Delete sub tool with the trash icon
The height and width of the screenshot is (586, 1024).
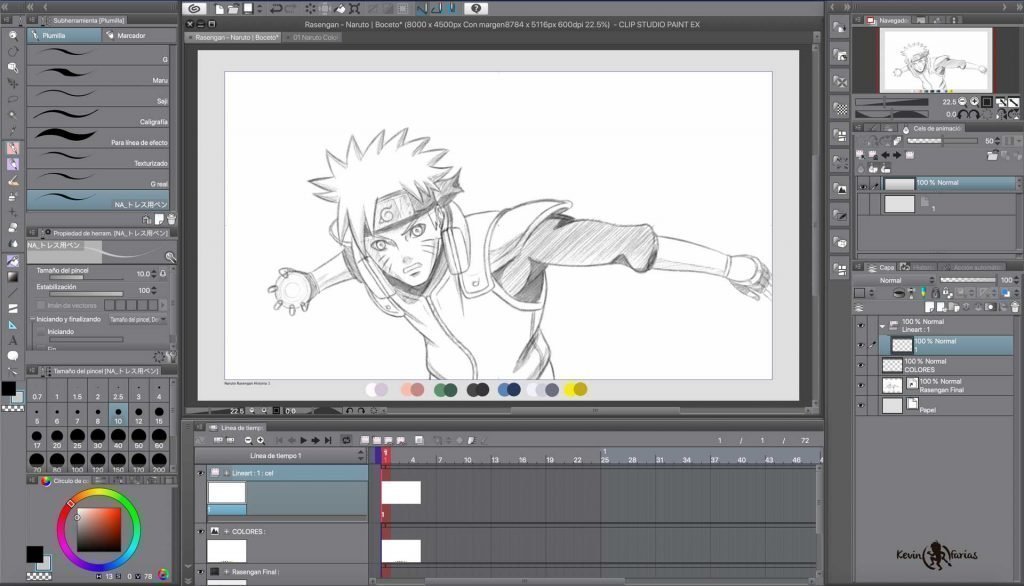pos(171,220)
